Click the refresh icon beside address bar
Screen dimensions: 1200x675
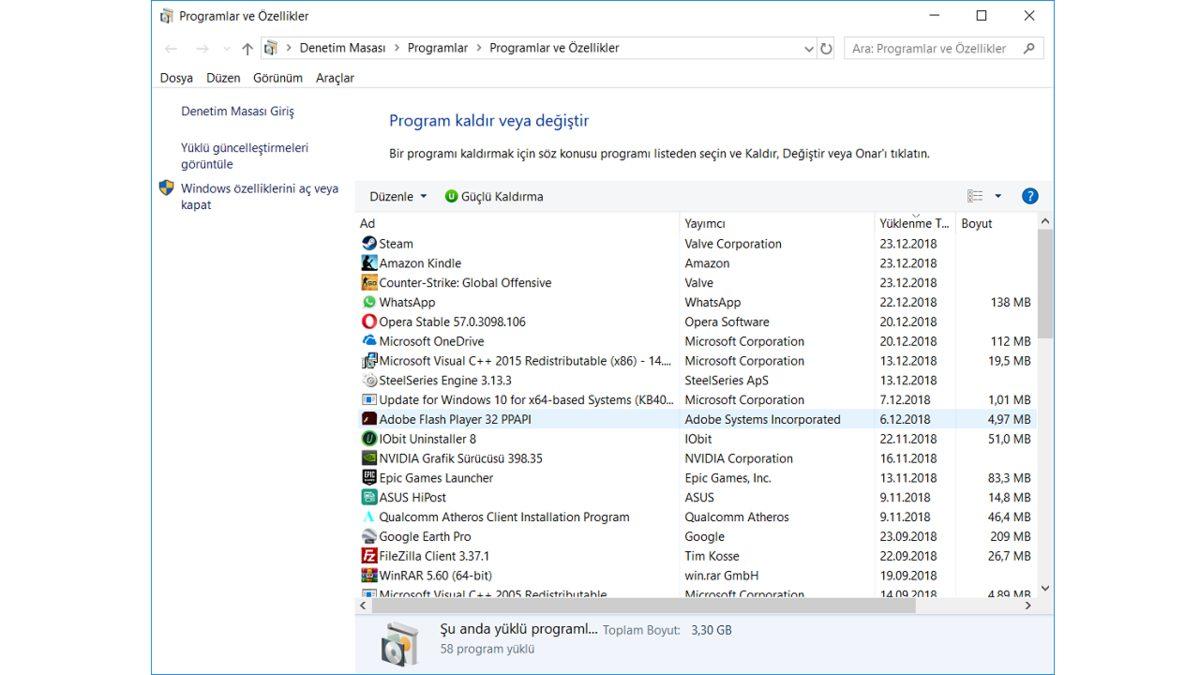826,48
